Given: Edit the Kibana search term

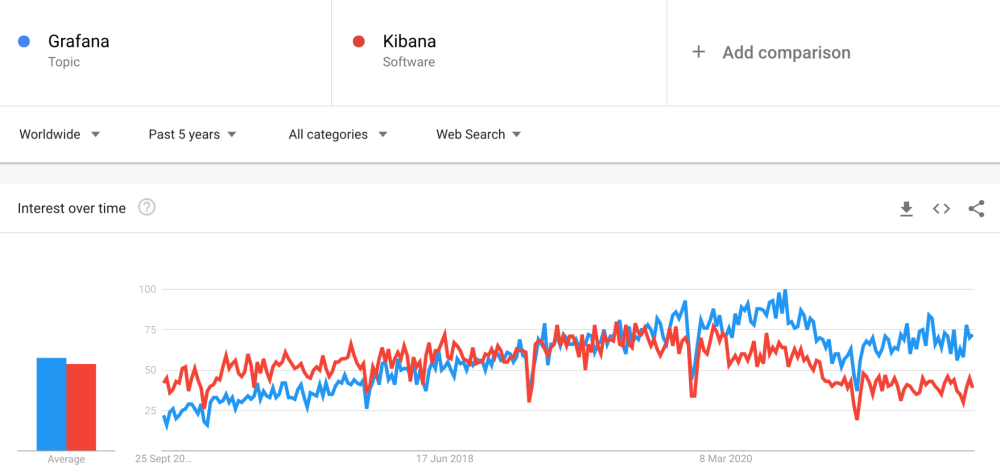Looking at the screenshot, I should coord(409,42).
